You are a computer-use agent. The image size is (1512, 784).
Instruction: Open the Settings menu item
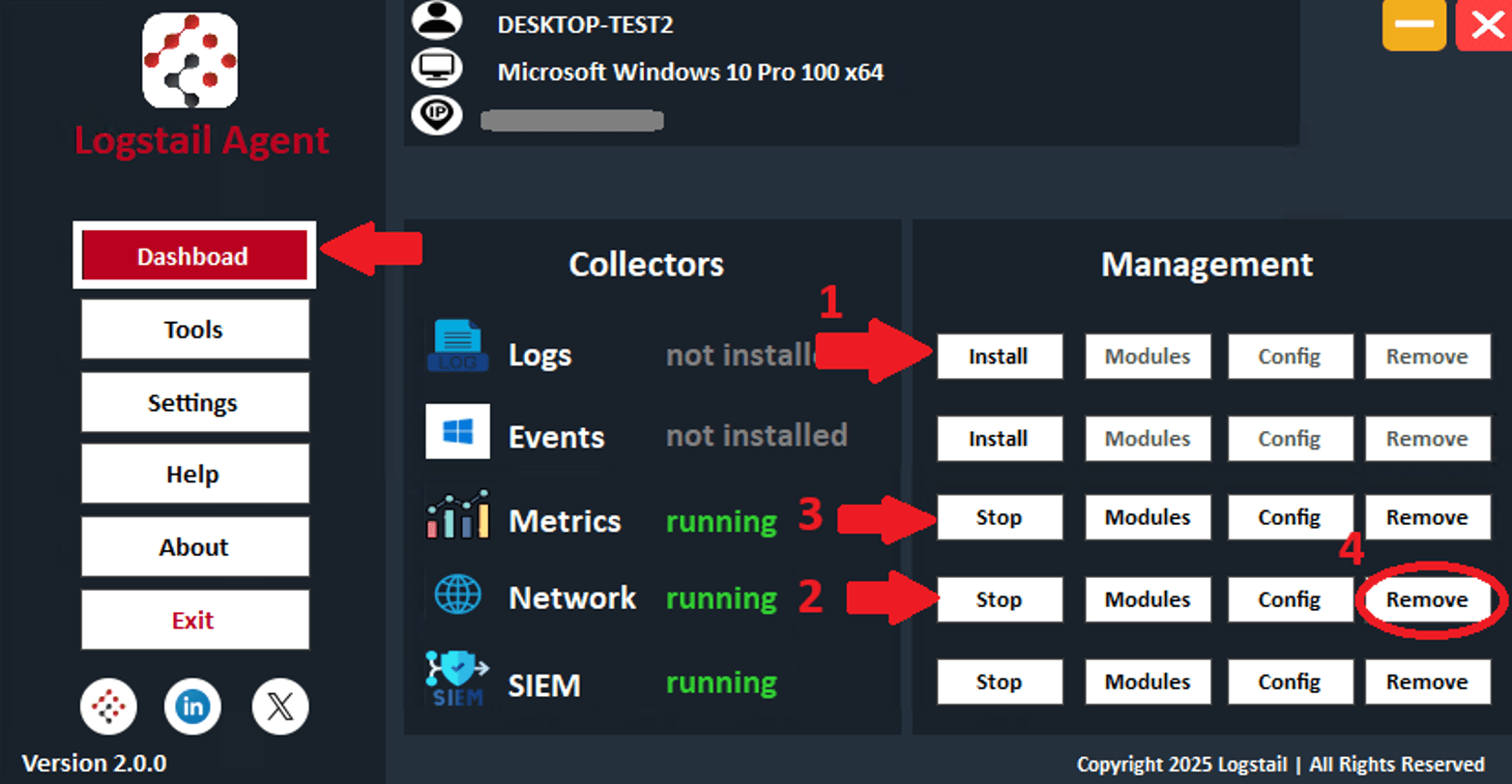pos(194,402)
